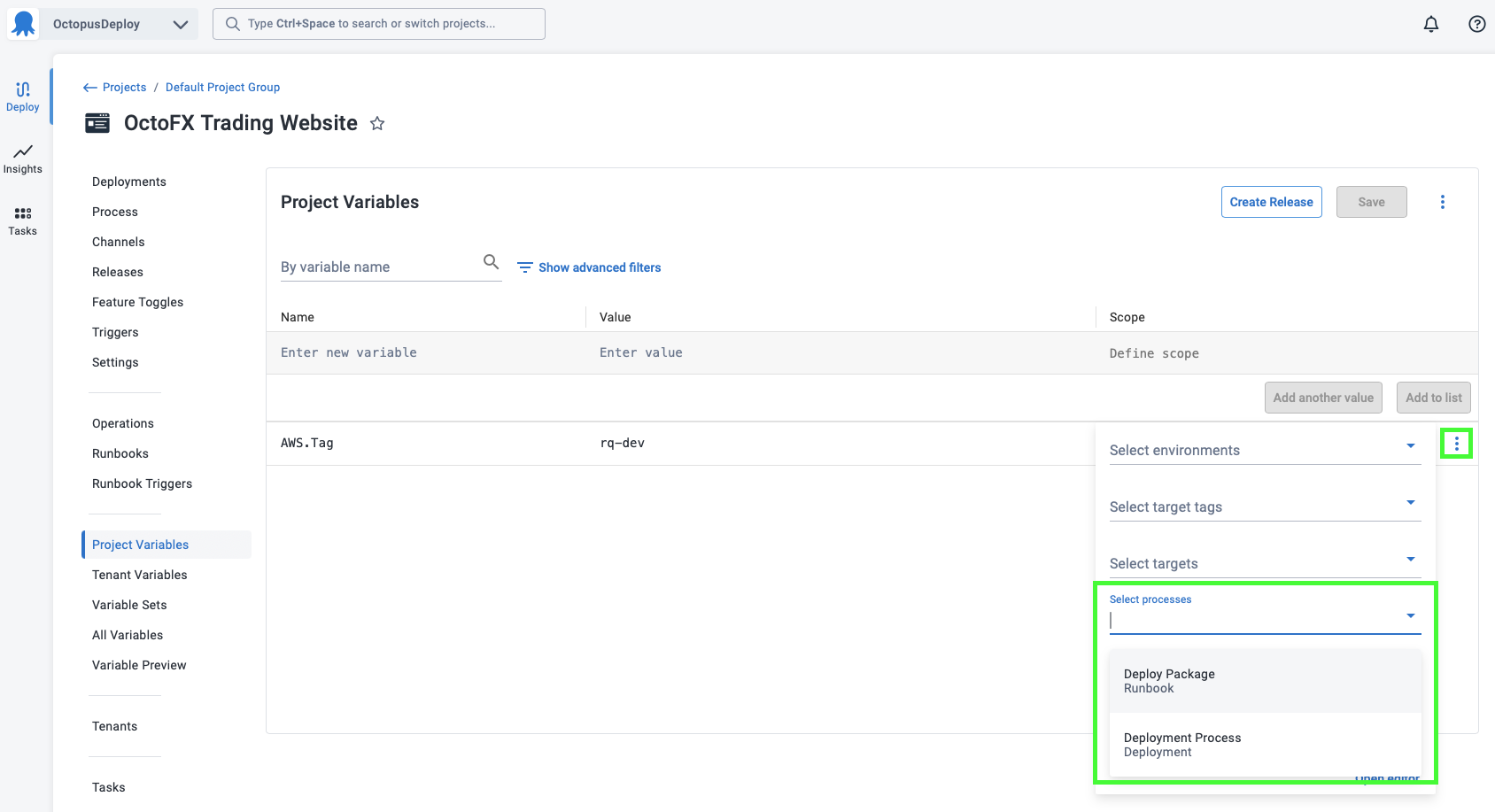Open Runbook Triggers page
Viewport: 1495px width, 812px height.
tap(143, 483)
